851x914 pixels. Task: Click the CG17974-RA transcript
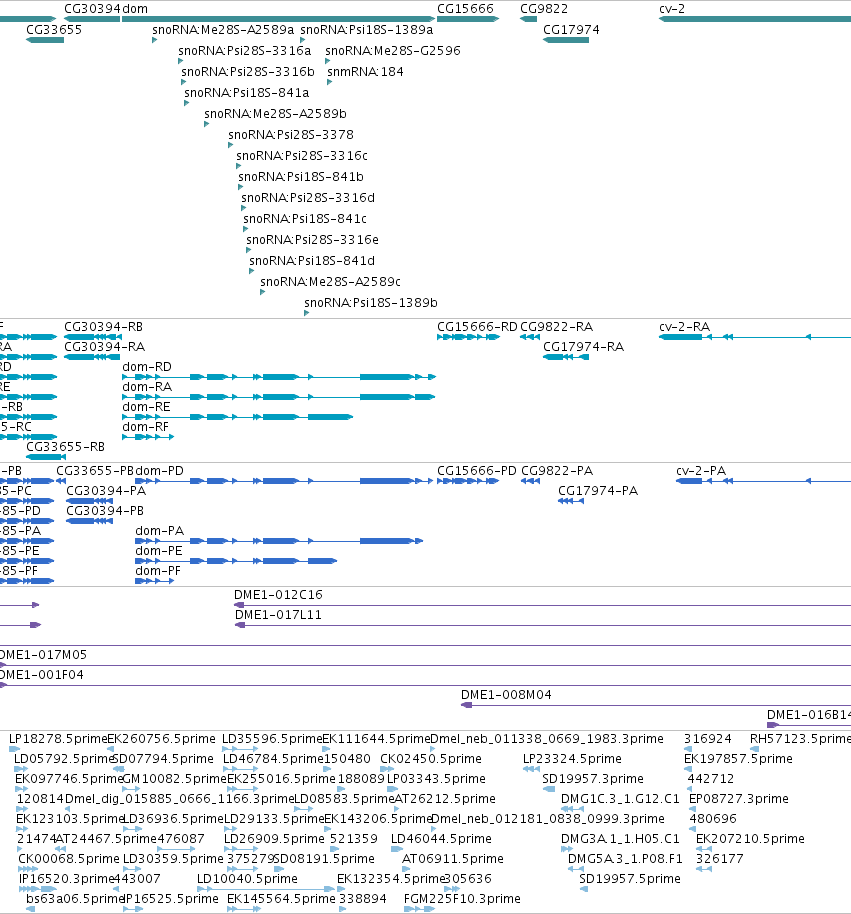click(x=566, y=357)
